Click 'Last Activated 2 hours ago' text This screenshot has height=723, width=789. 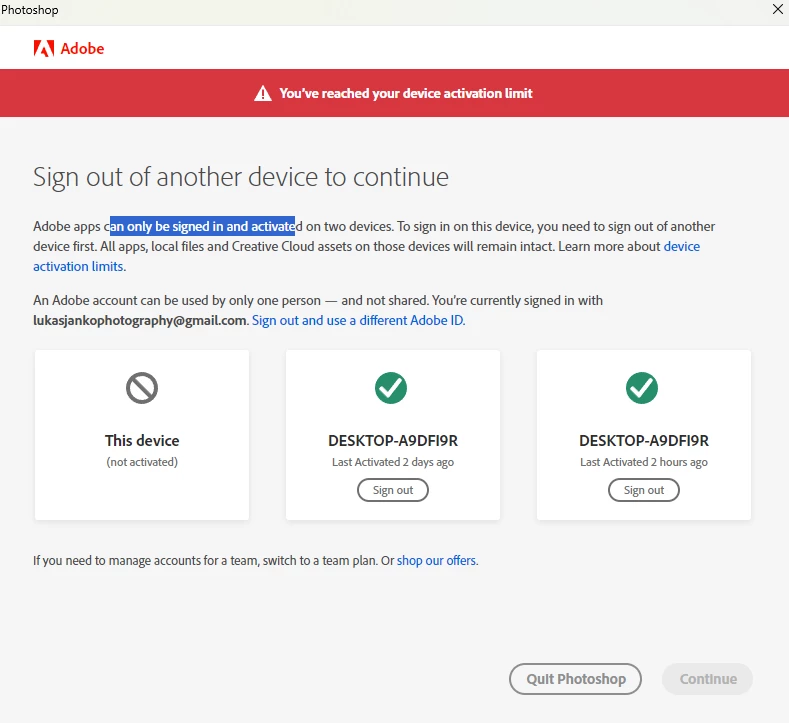pyautogui.click(x=644, y=462)
